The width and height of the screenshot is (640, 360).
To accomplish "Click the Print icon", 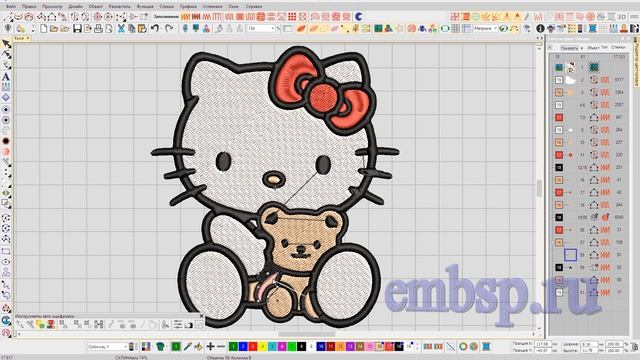I will (x=98, y=29).
